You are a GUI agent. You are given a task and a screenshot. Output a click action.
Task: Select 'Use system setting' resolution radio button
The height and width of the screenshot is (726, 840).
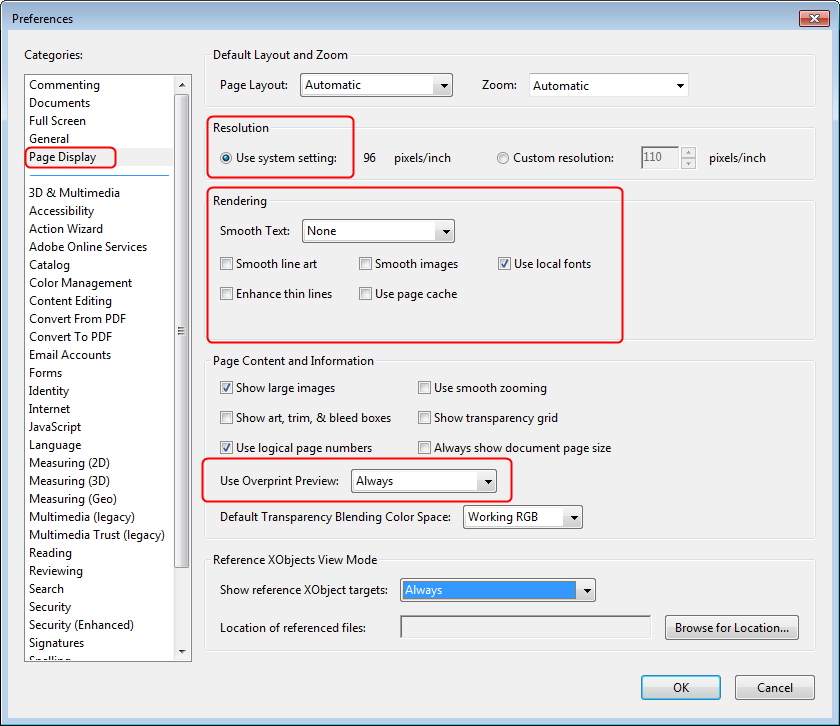coord(226,158)
